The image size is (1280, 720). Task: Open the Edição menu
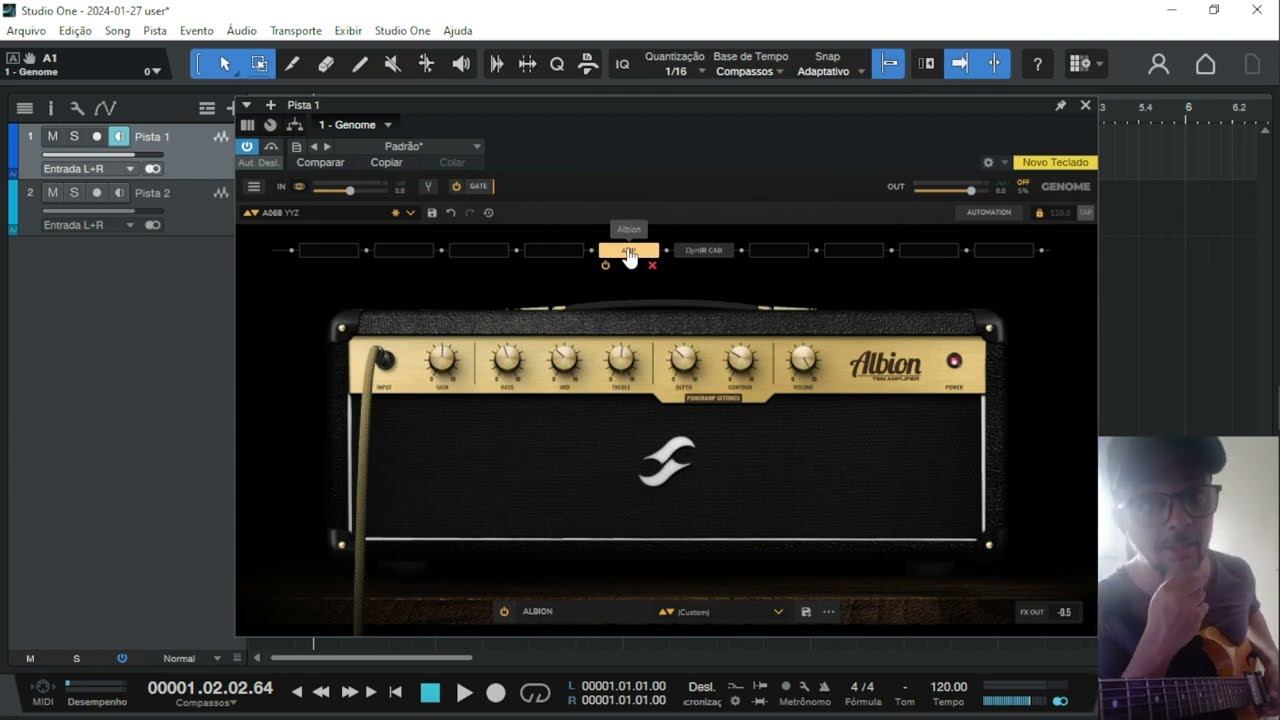coord(75,31)
